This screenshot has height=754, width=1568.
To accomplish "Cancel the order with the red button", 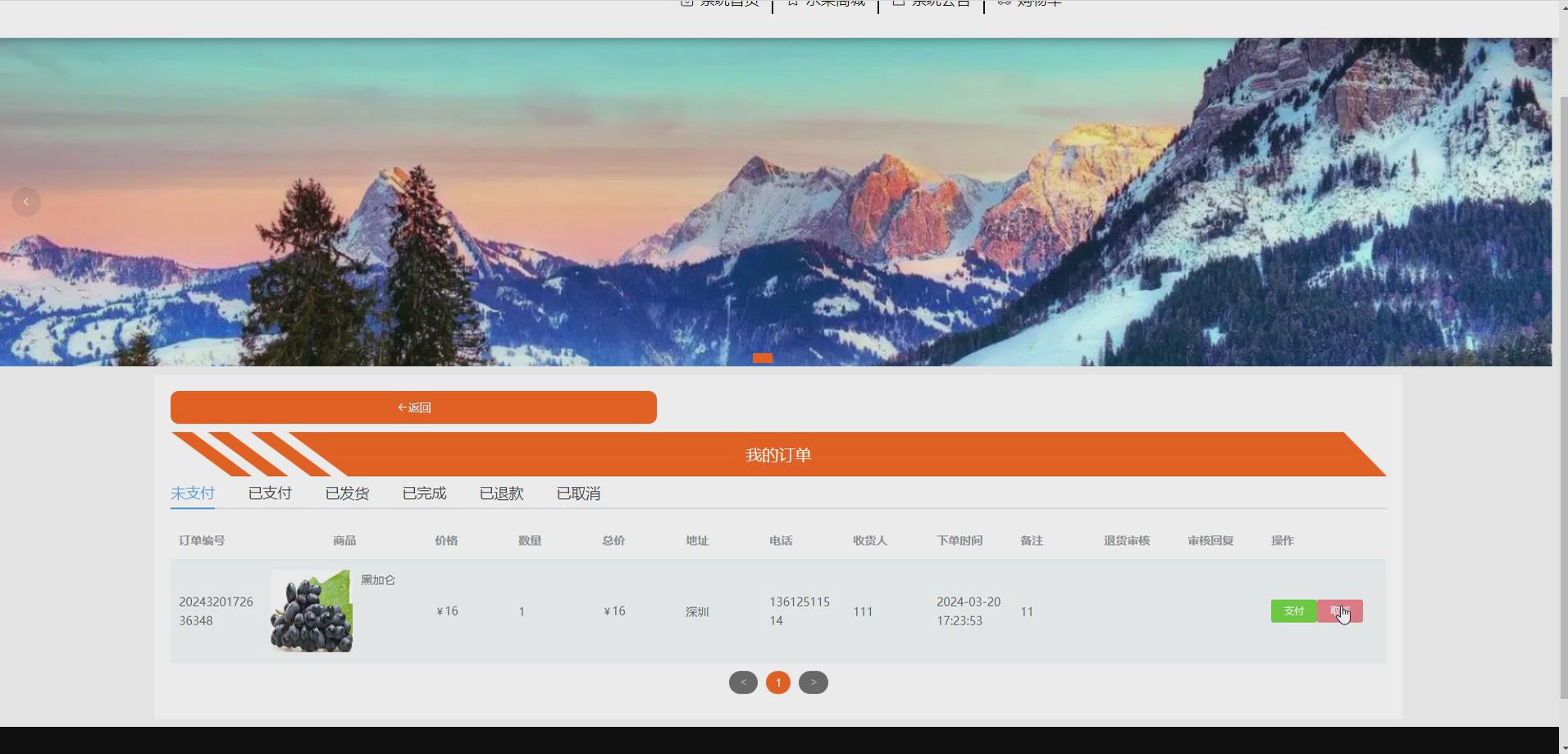I will click(1340, 611).
